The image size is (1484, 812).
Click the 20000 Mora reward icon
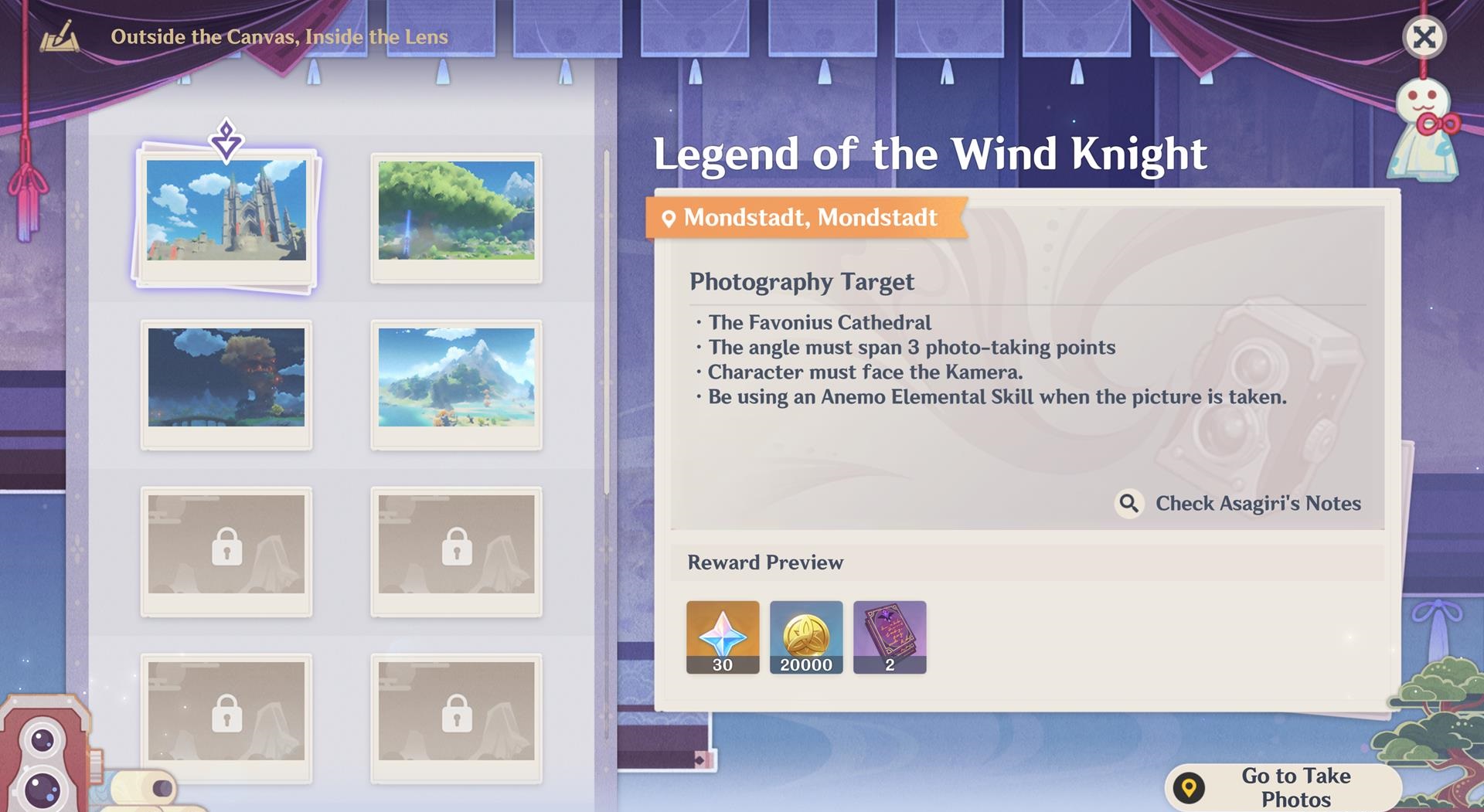pos(806,637)
